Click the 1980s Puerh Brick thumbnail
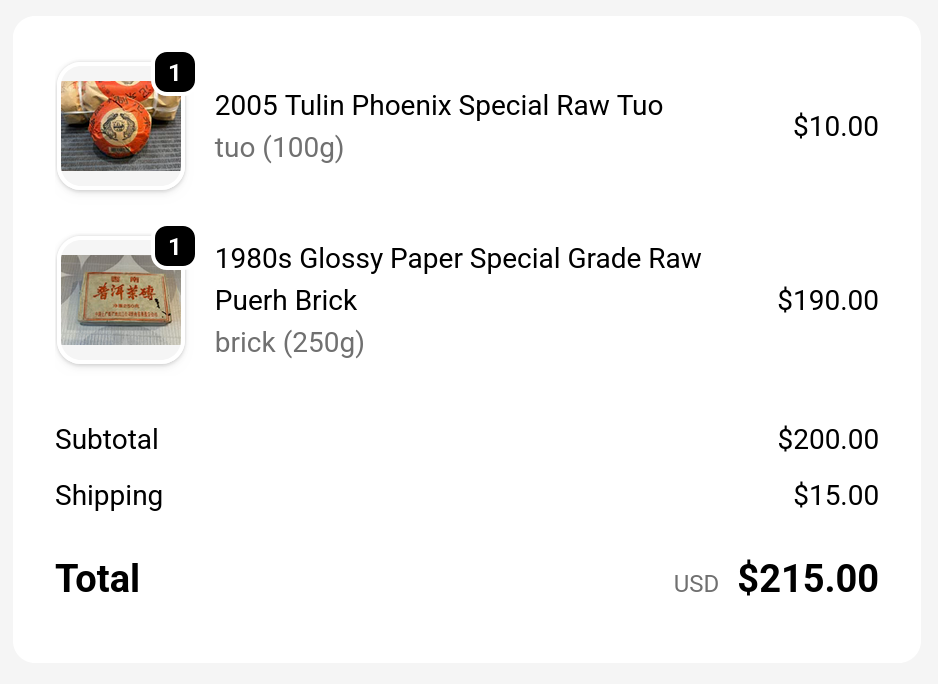 click(120, 300)
